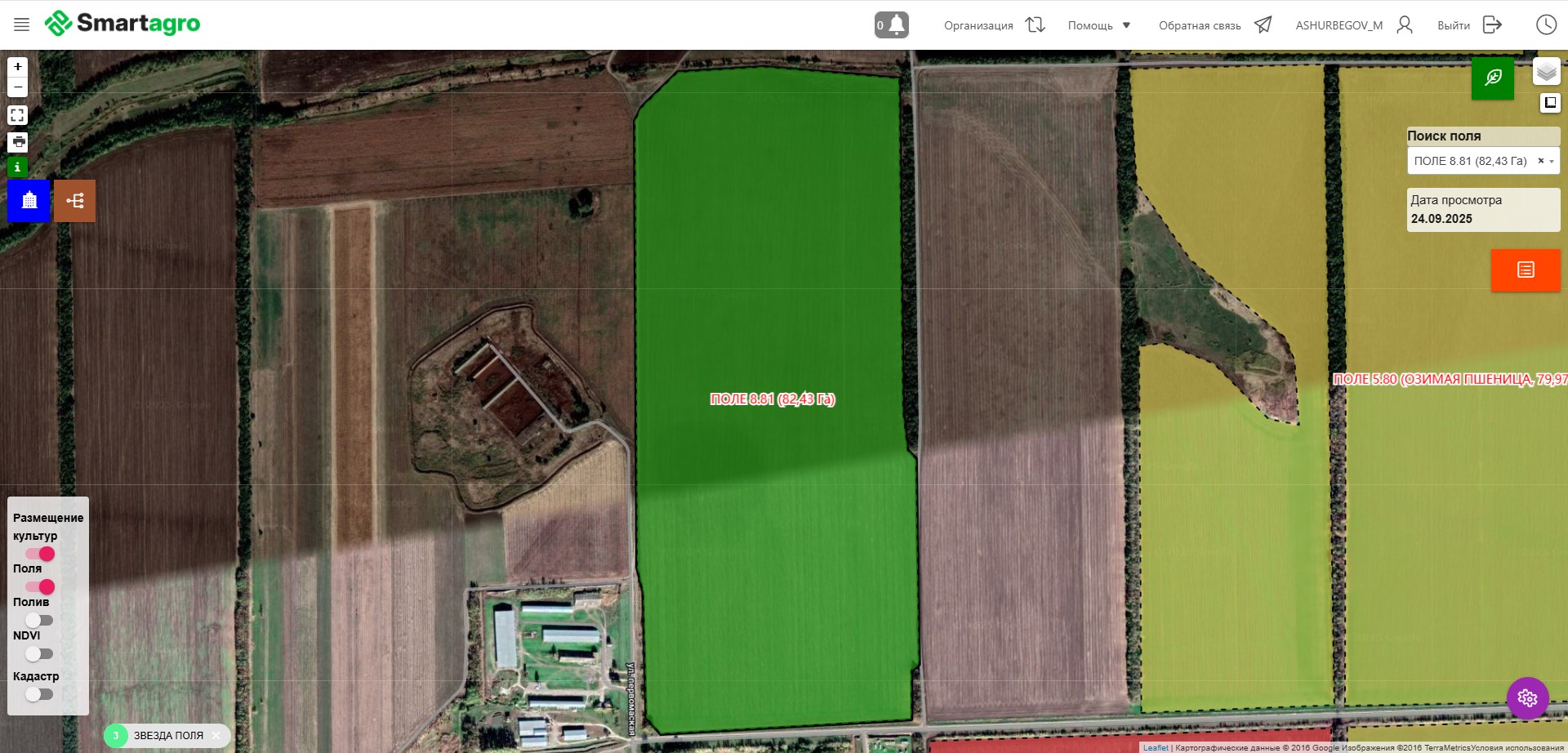The height and width of the screenshot is (753, 1568).
Task: Click the green leaf icon button
Action: tap(1492, 78)
